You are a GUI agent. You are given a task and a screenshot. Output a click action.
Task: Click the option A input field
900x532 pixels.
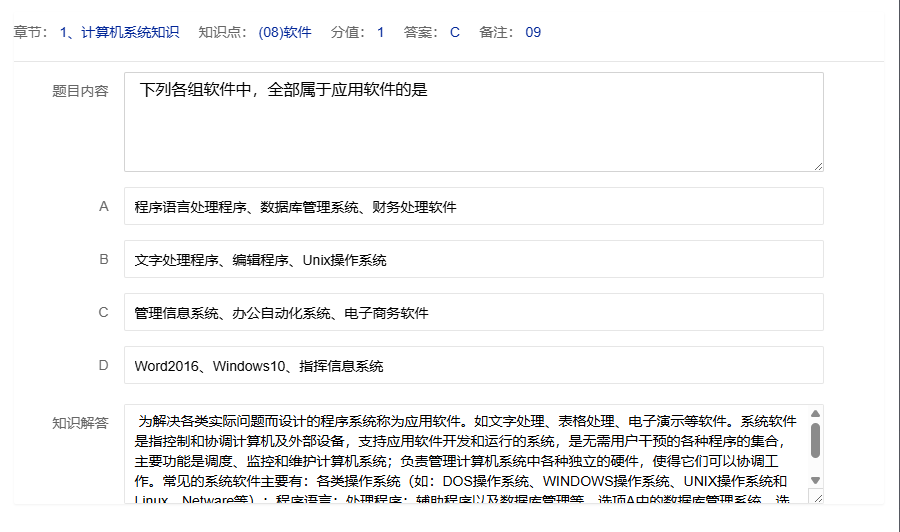473,207
